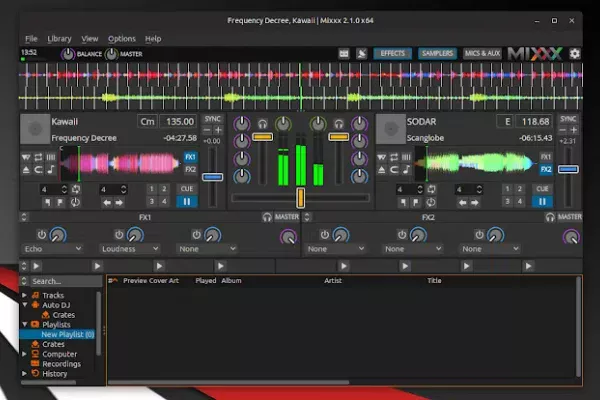Open FX2 third effect None dropdown

click(x=490, y=249)
